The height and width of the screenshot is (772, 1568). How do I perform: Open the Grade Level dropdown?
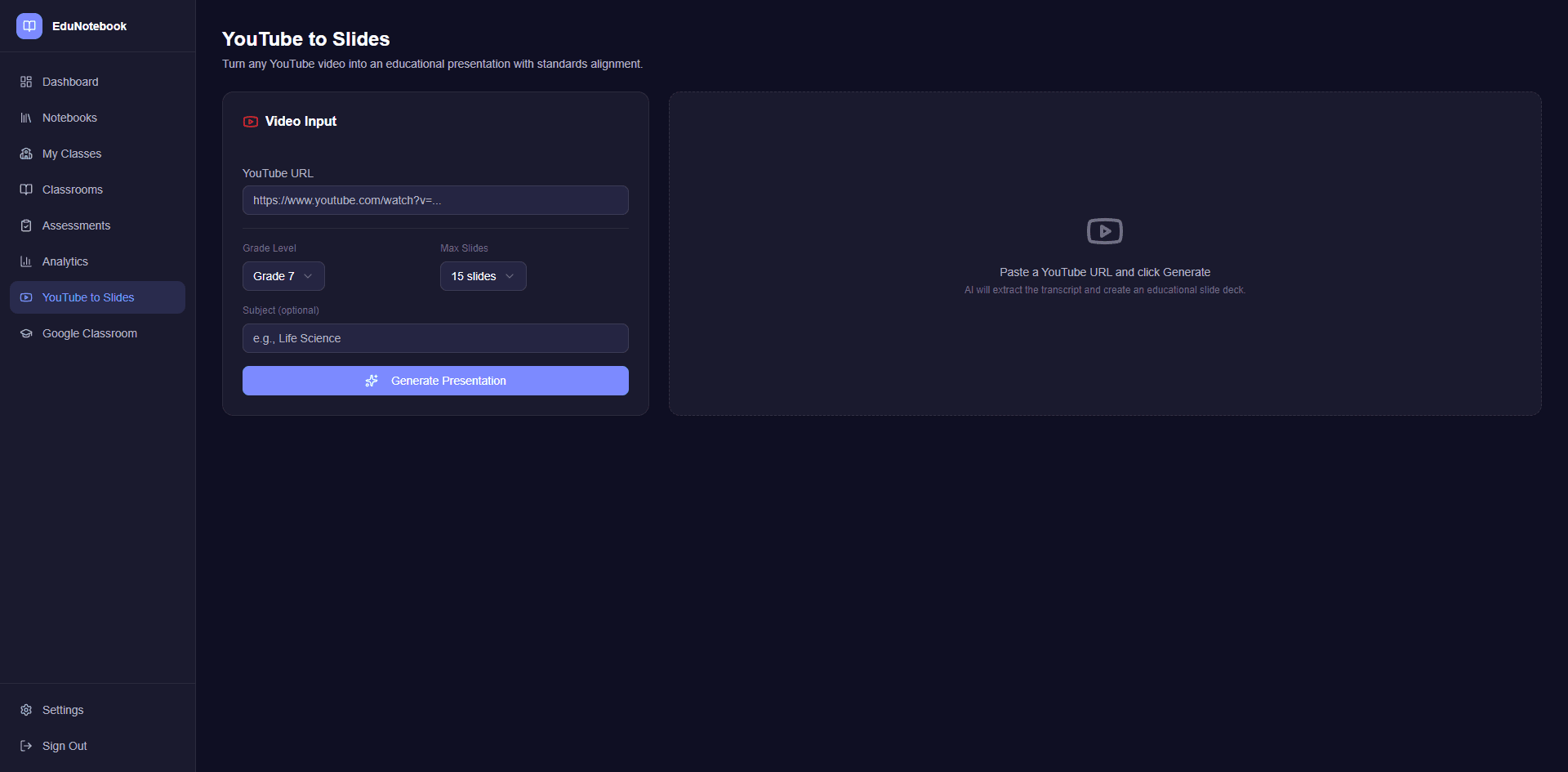pyautogui.click(x=283, y=276)
